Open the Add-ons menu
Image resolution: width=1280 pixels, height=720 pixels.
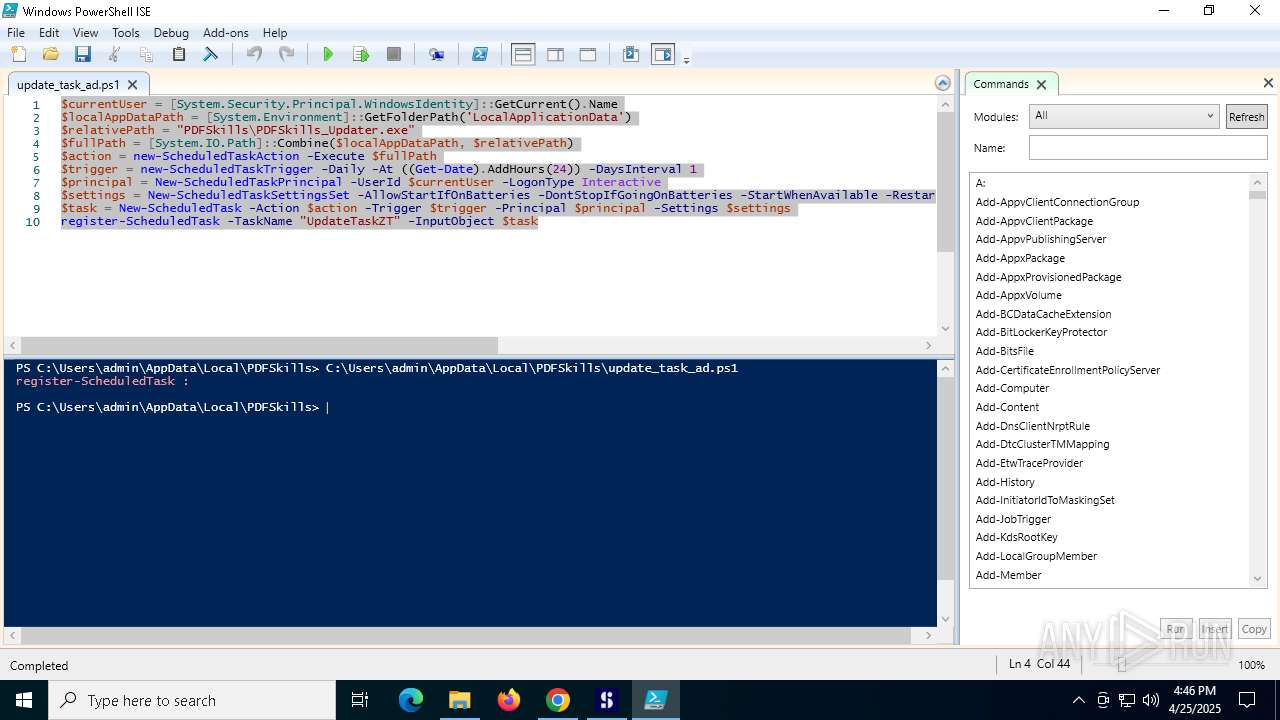(226, 33)
